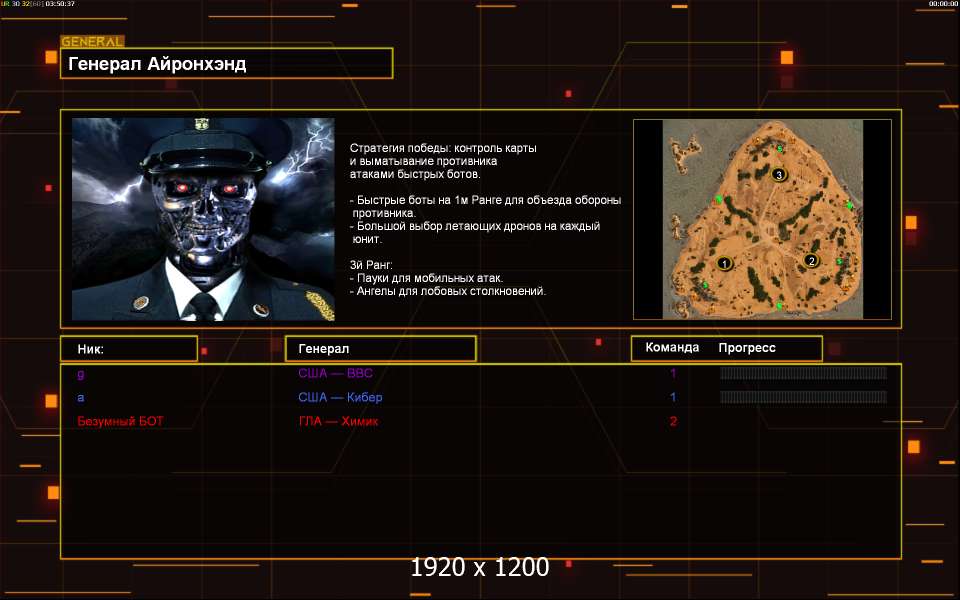This screenshot has height=600, width=960.
Task: Click the США — Кибер general entry
Action: 340,397
